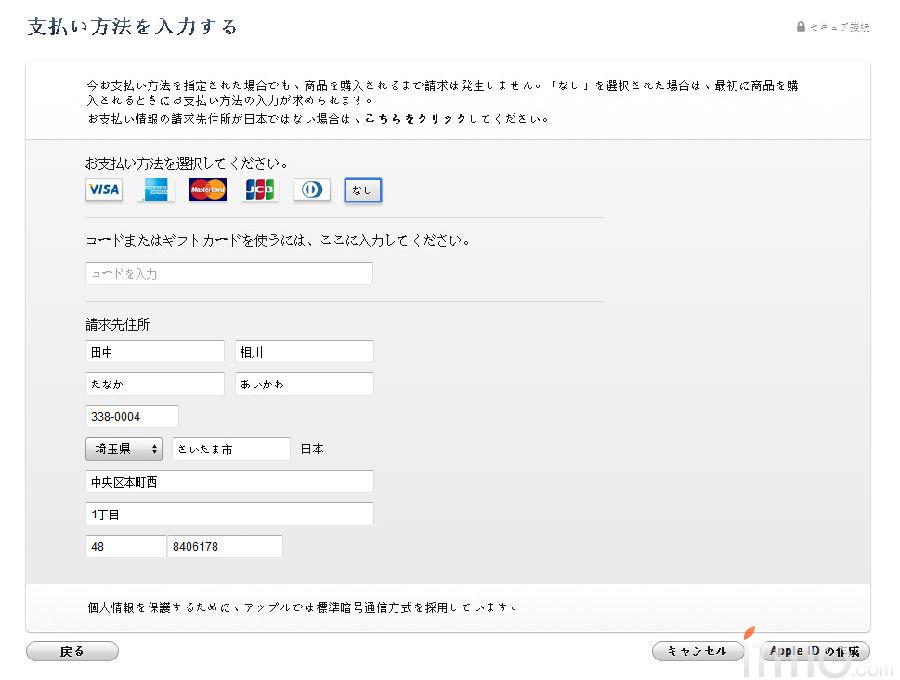The width and height of the screenshot is (900, 680).
Task: Edit the street address field 中央区本町西
Action: (229, 482)
